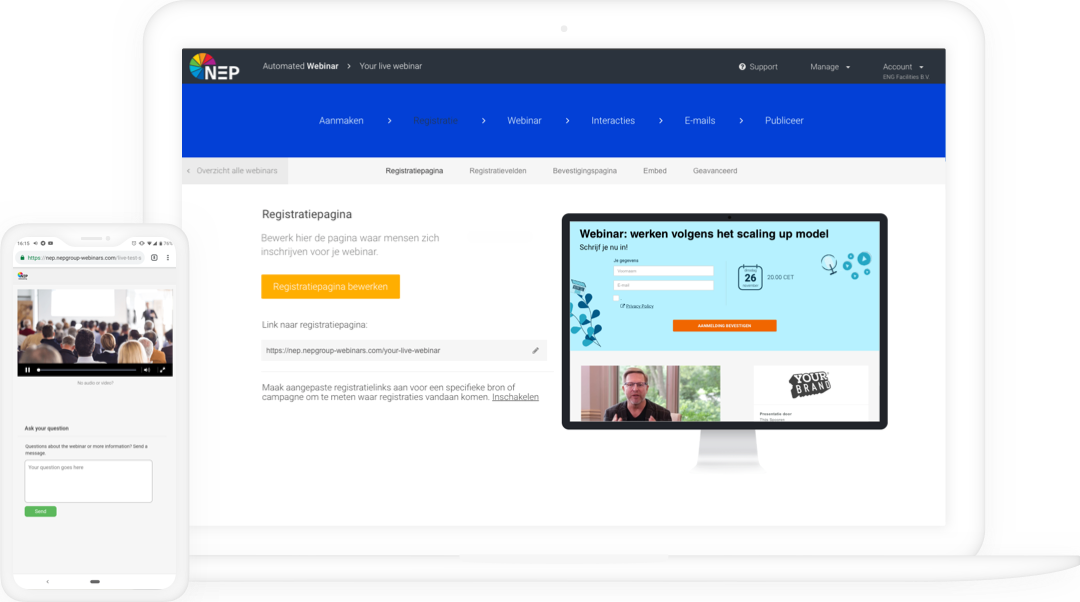The height and width of the screenshot is (602, 1080).
Task: Tap the phone back navigation arrow
Action: coord(48,582)
